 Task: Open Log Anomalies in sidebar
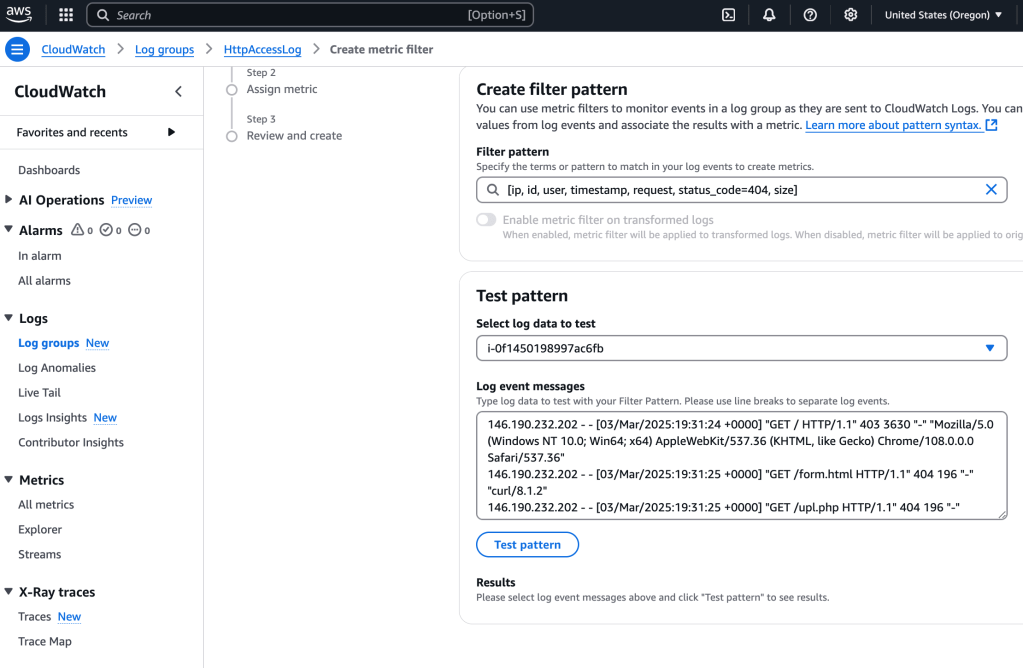click(x=57, y=368)
